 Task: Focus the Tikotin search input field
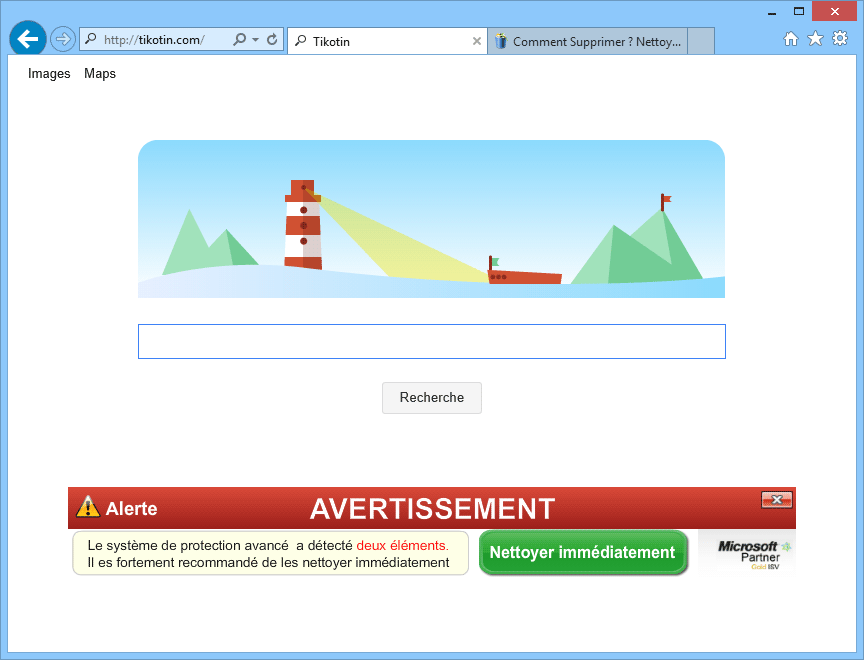431,342
